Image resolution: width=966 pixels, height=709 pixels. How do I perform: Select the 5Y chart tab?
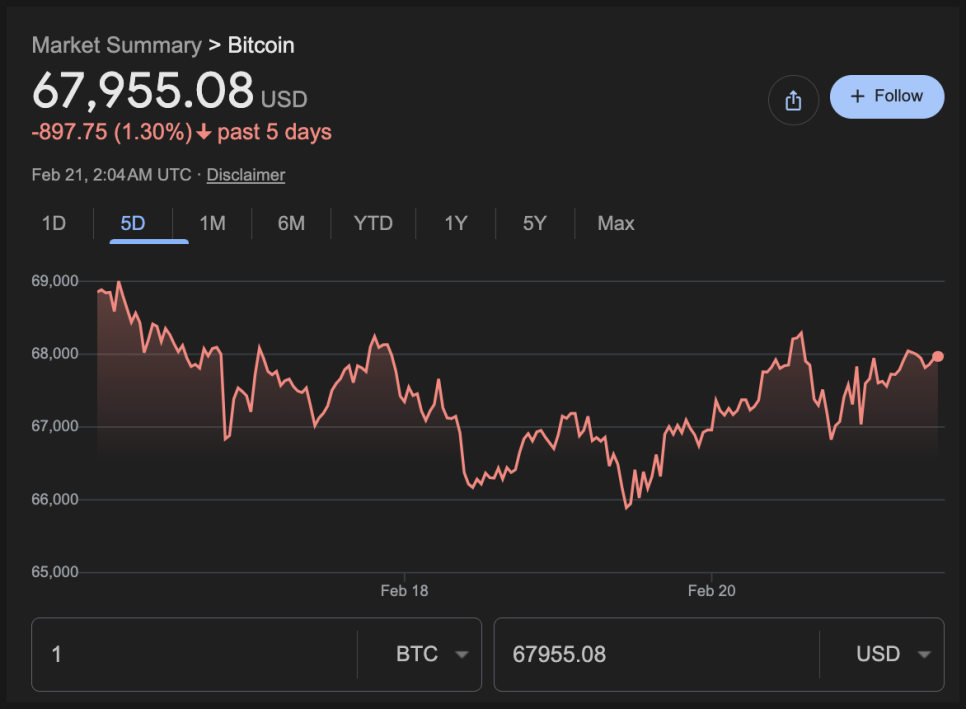point(535,224)
